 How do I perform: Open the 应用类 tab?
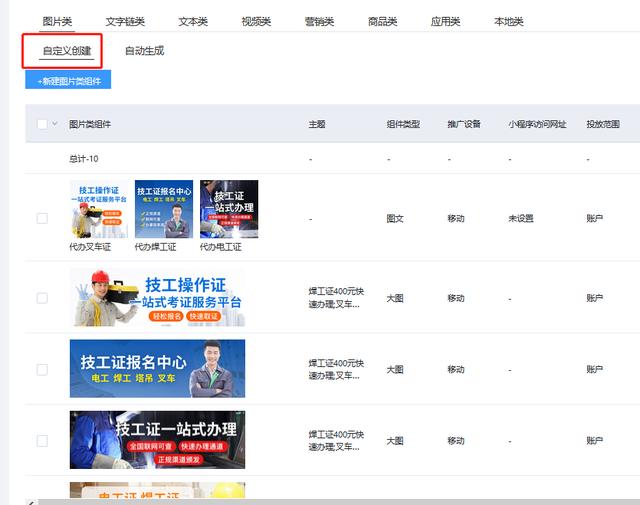click(x=446, y=22)
